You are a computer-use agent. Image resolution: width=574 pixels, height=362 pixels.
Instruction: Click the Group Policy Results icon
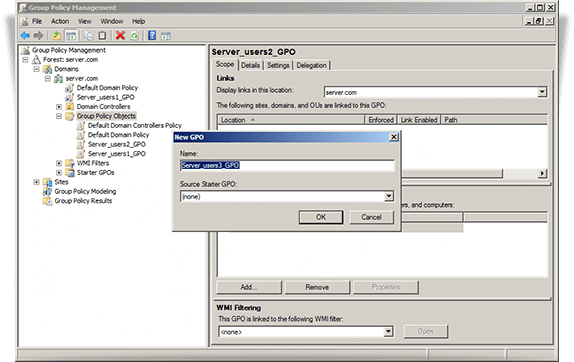point(47,201)
